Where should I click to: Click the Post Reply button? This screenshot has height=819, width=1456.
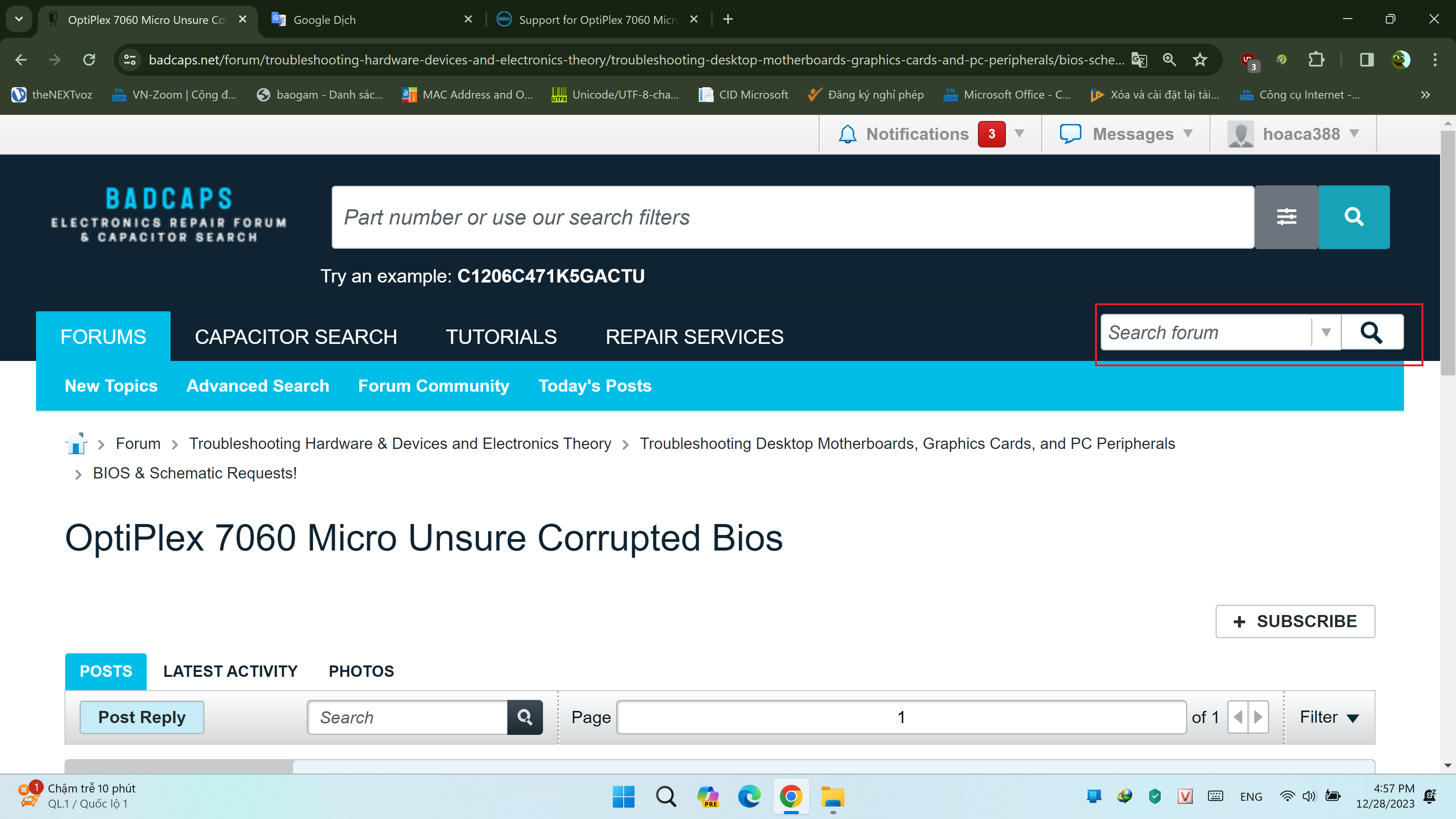(x=141, y=717)
